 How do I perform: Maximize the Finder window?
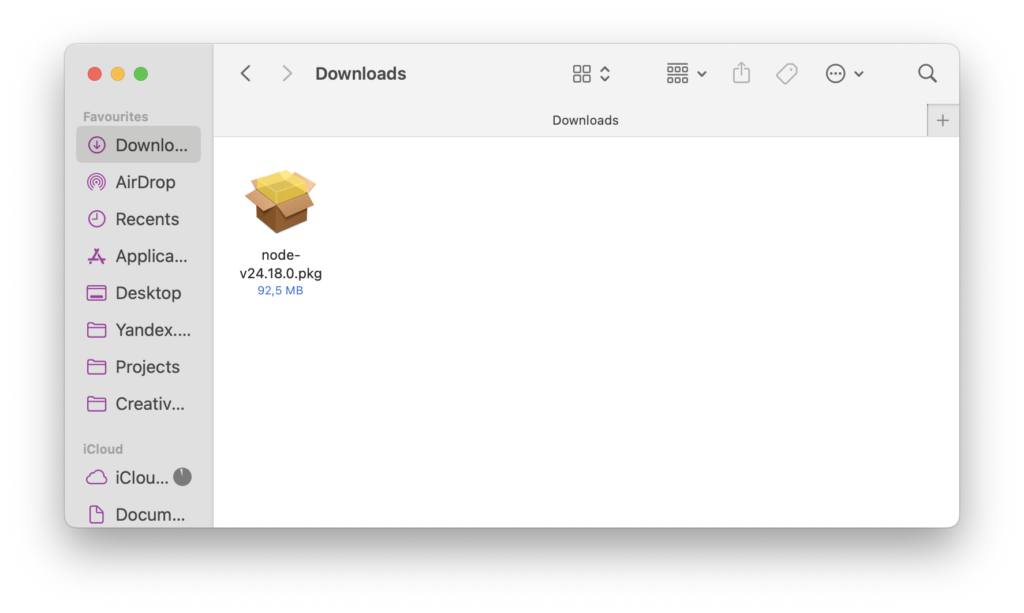click(x=140, y=74)
